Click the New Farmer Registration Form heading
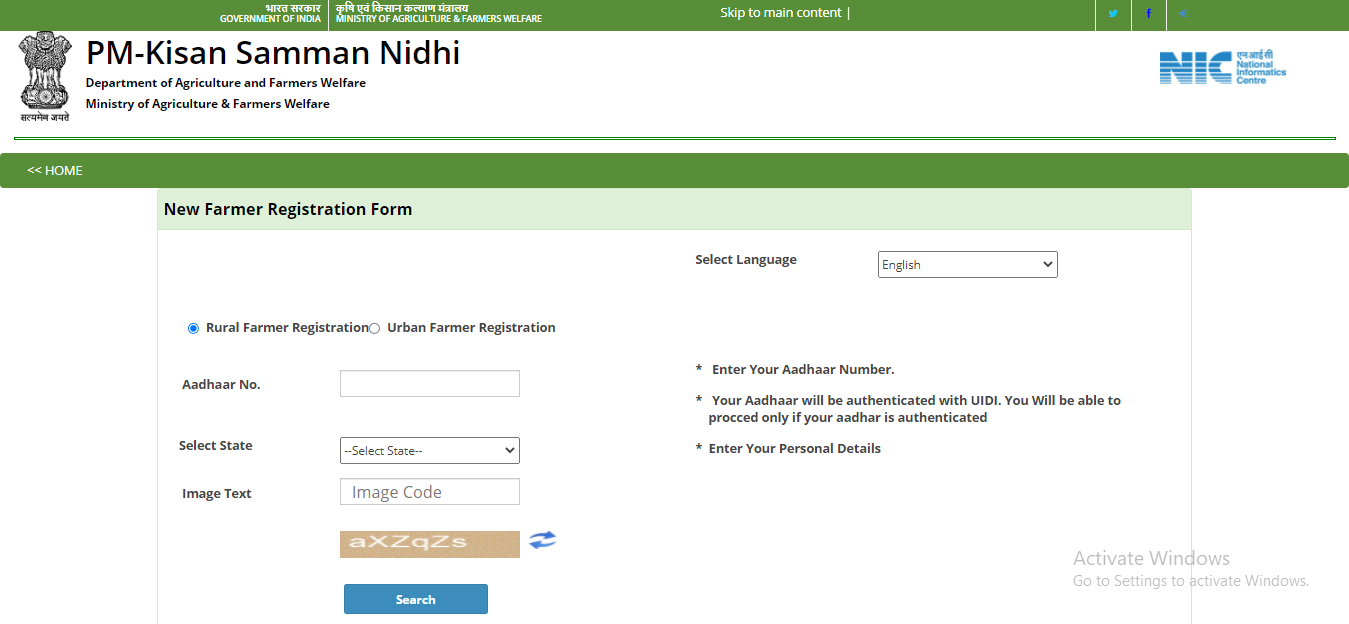The width and height of the screenshot is (1349, 624). click(x=288, y=209)
